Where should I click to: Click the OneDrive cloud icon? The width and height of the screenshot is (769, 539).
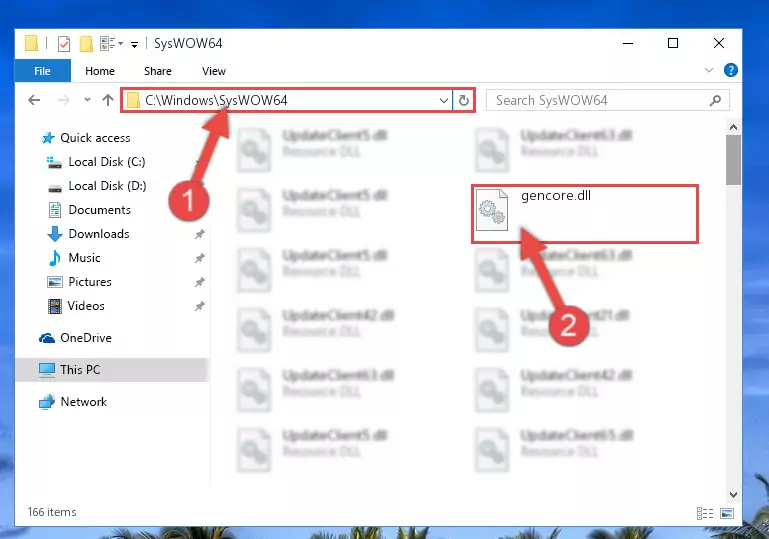[47, 338]
